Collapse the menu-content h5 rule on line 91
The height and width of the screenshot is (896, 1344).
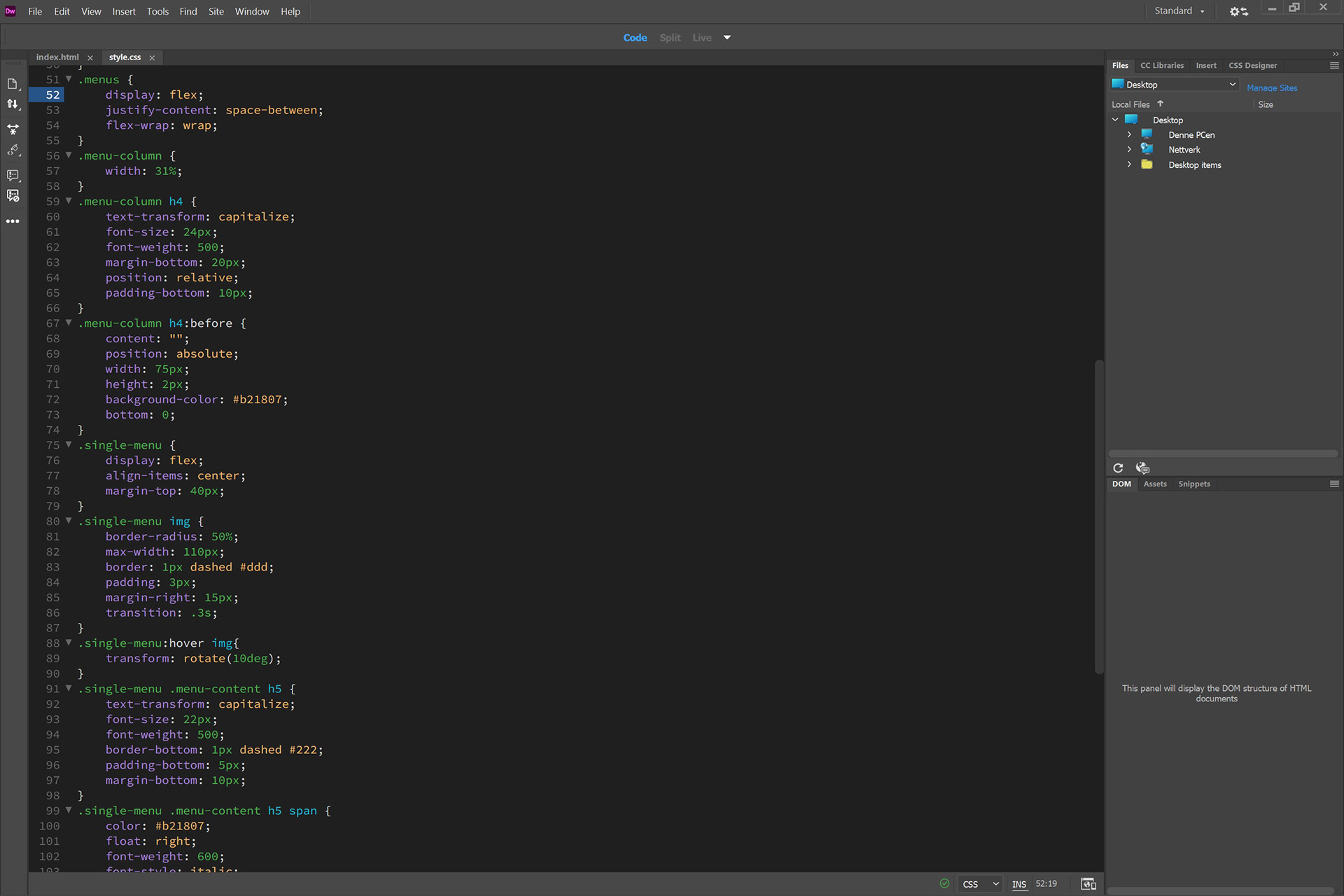[69, 688]
